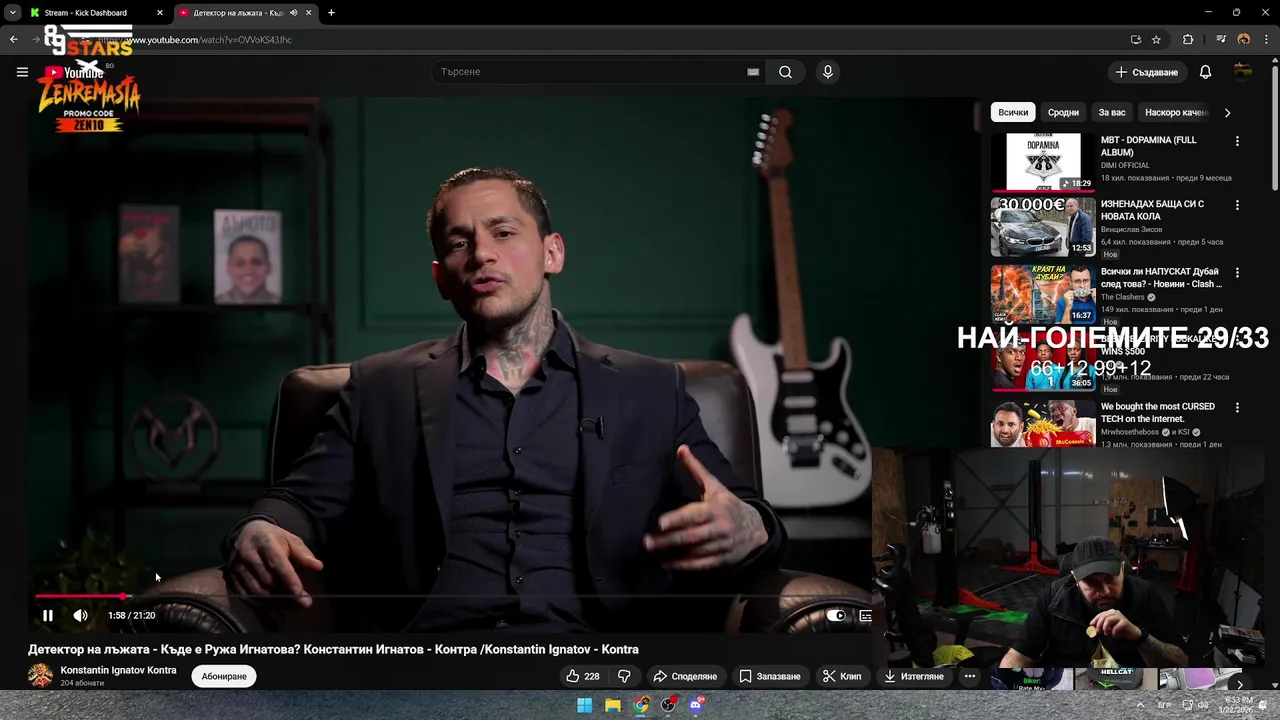Screen dimensions: 1280x720
Task: Select the Всички filter chip
Action: click(1013, 113)
